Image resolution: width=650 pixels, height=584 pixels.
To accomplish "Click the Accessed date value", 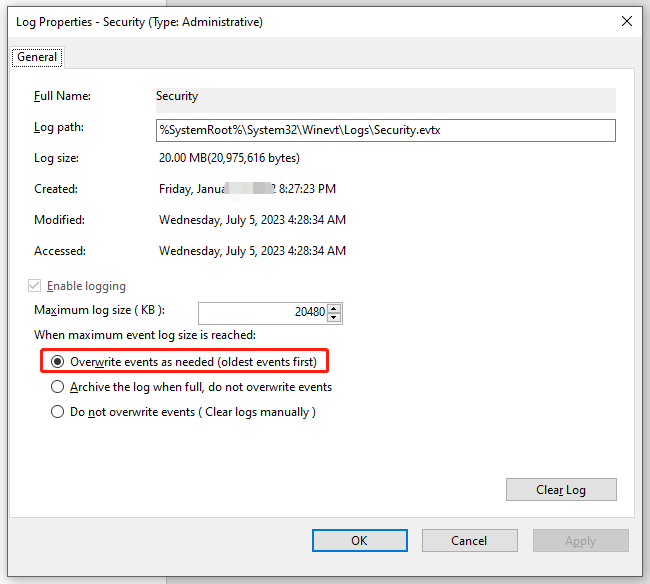I will pyautogui.click(x=252, y=251).
